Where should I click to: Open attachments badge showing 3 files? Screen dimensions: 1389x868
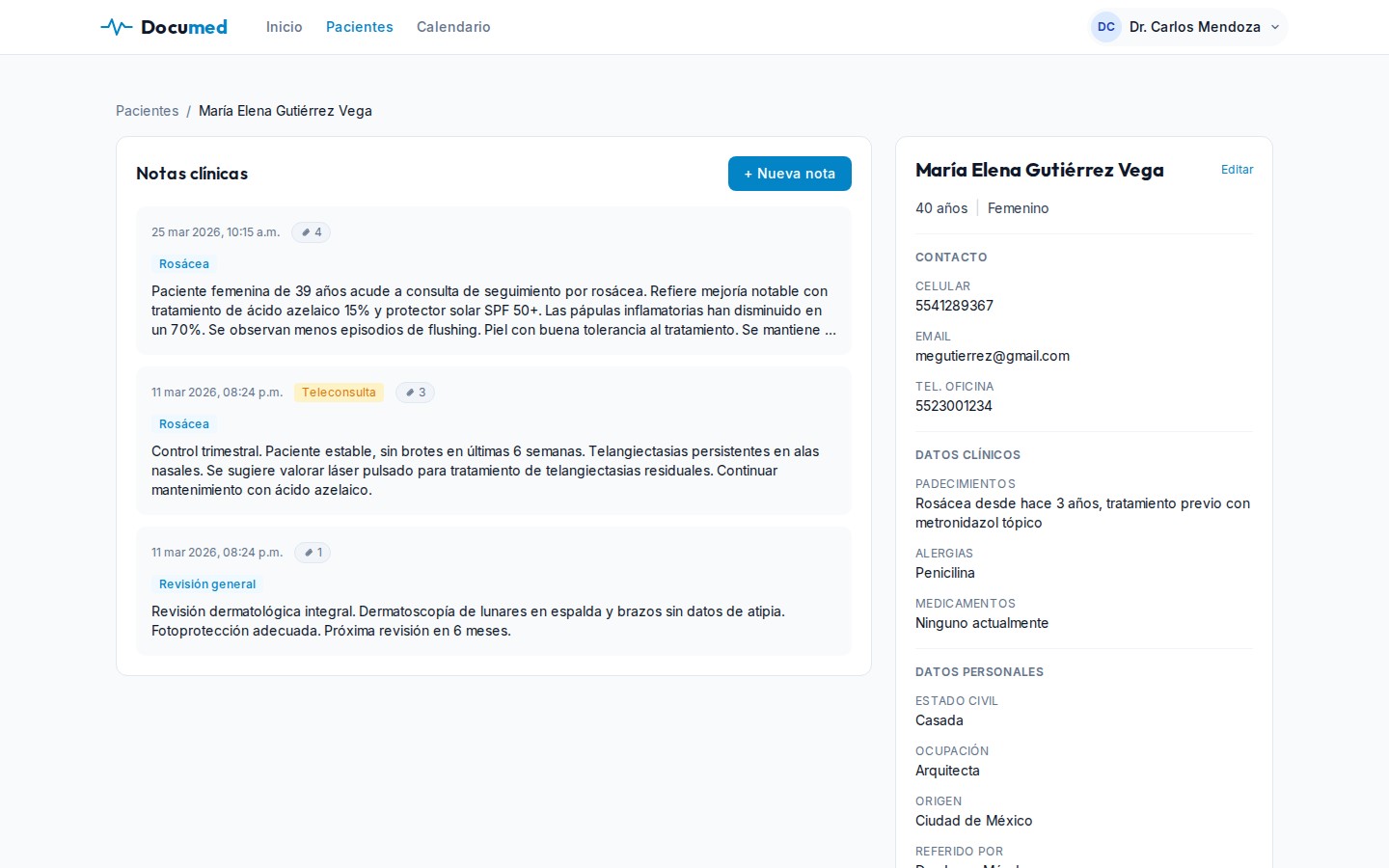click(415, 393)
